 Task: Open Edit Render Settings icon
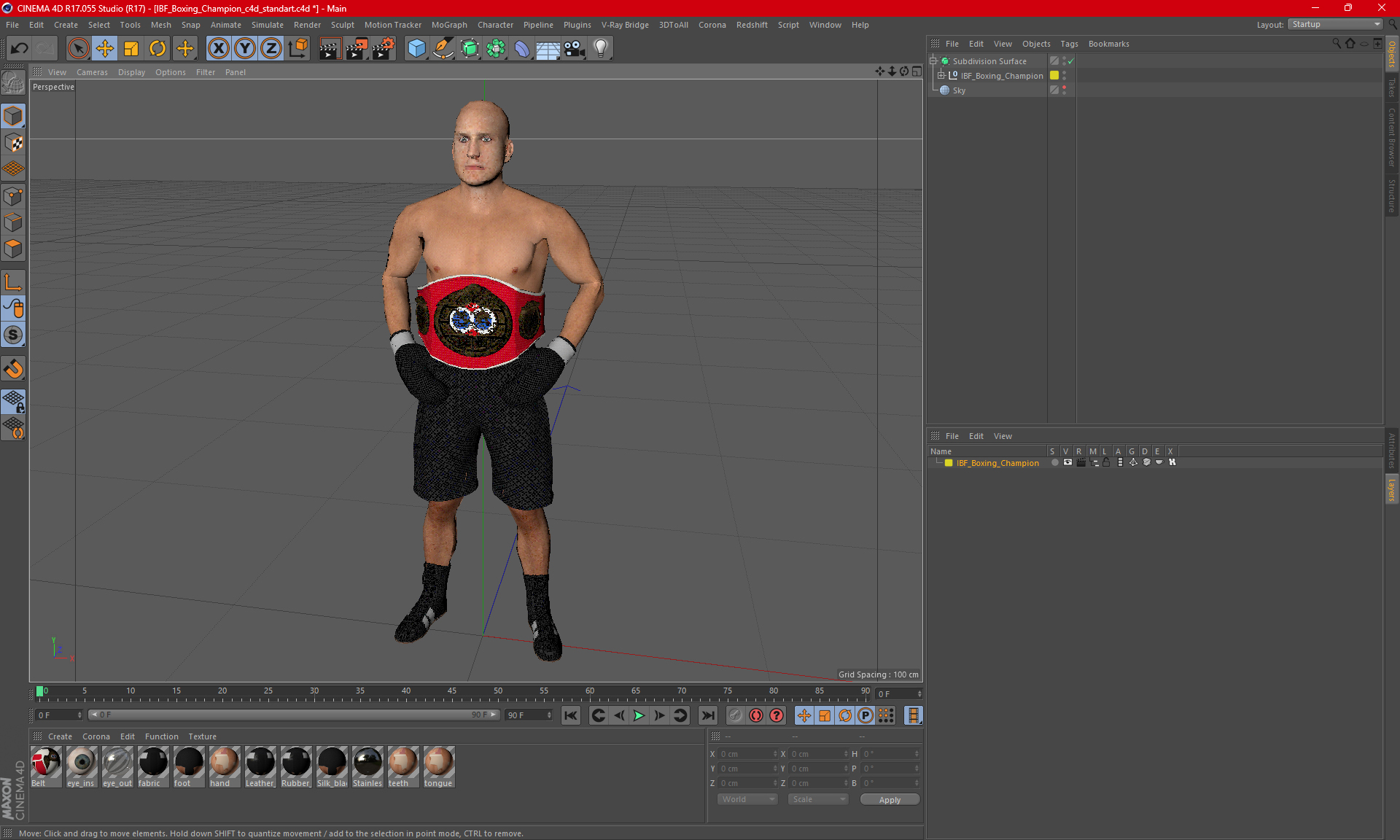click(x=384, y=49)
